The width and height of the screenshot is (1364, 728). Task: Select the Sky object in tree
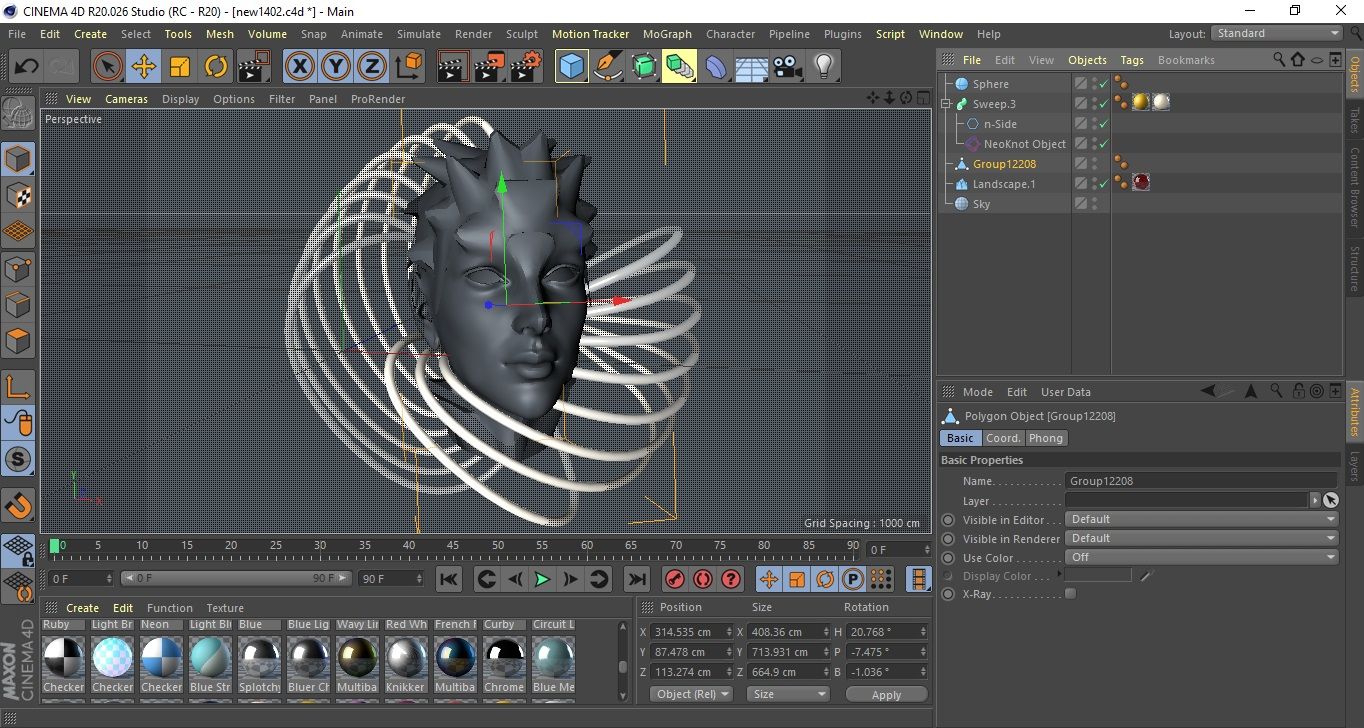click(981, 204)
